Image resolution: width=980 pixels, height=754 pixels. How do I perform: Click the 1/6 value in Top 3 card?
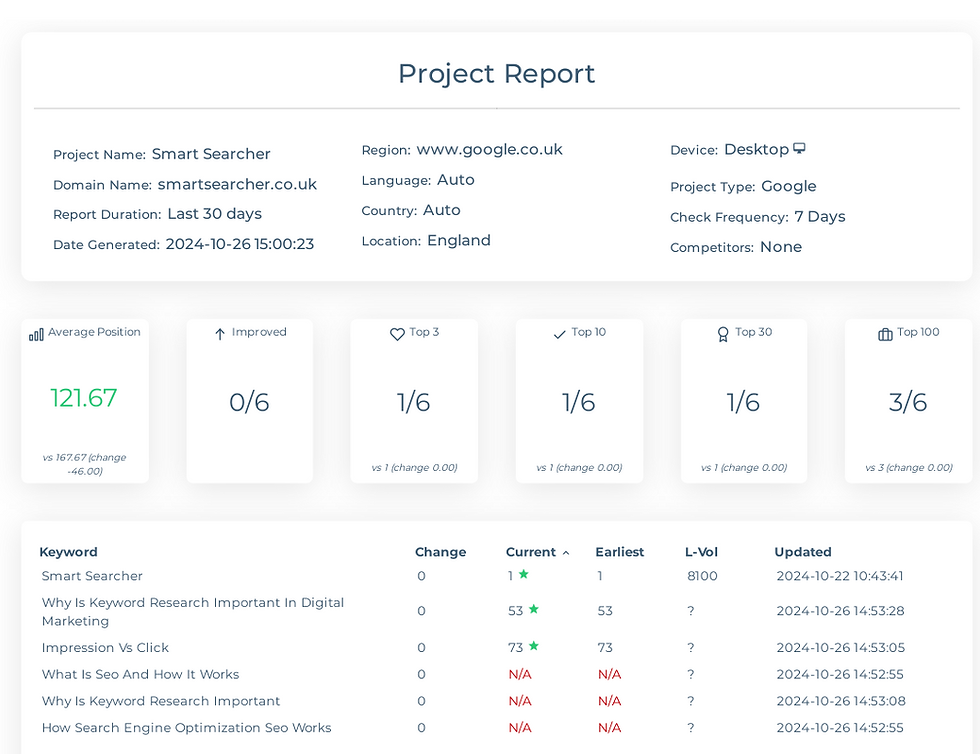(x=413, y=402)
